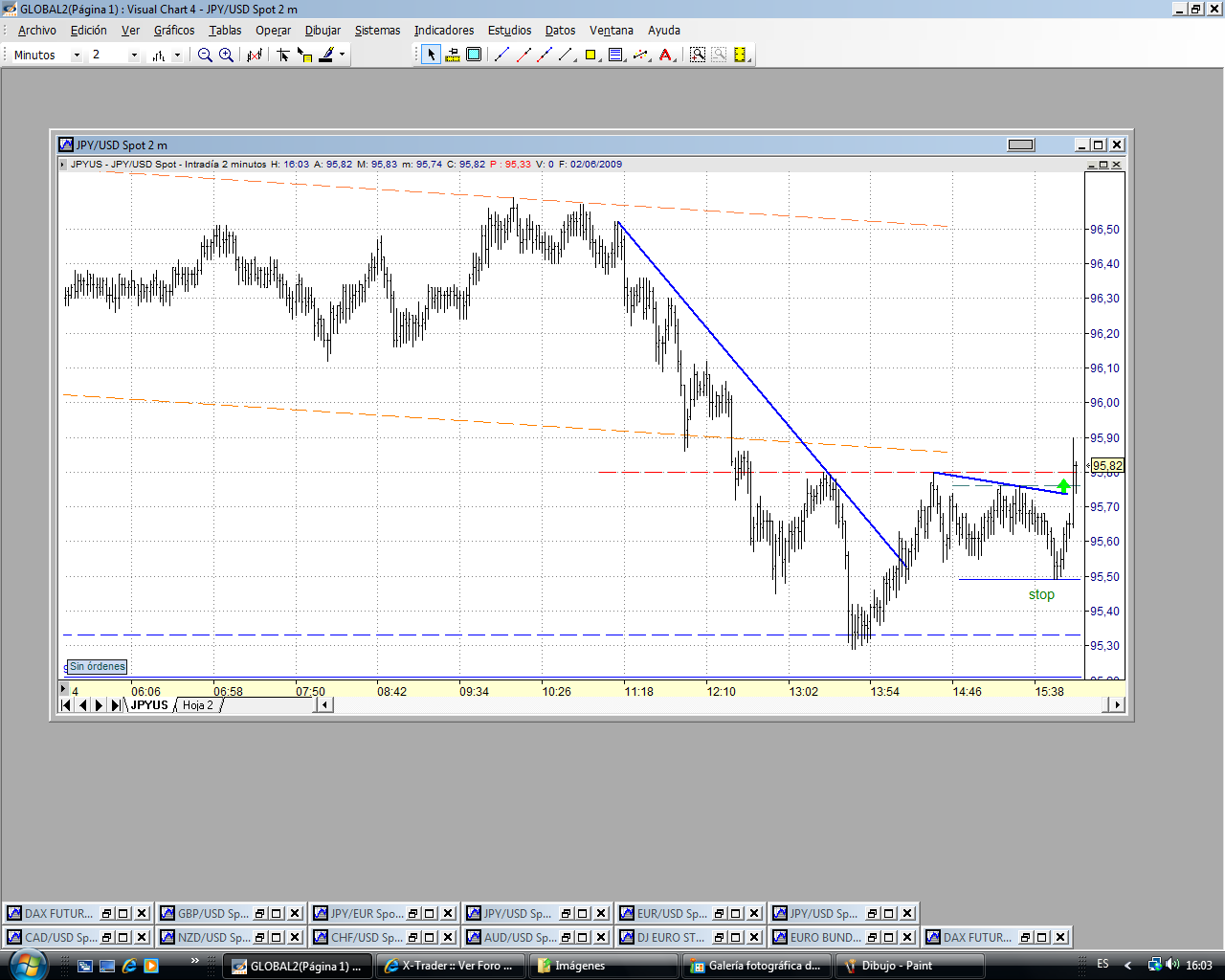The height and width of the screenshot is (980, 1225).
Task: Expand the chart type bars dropdown
Action: click(177, 56)
